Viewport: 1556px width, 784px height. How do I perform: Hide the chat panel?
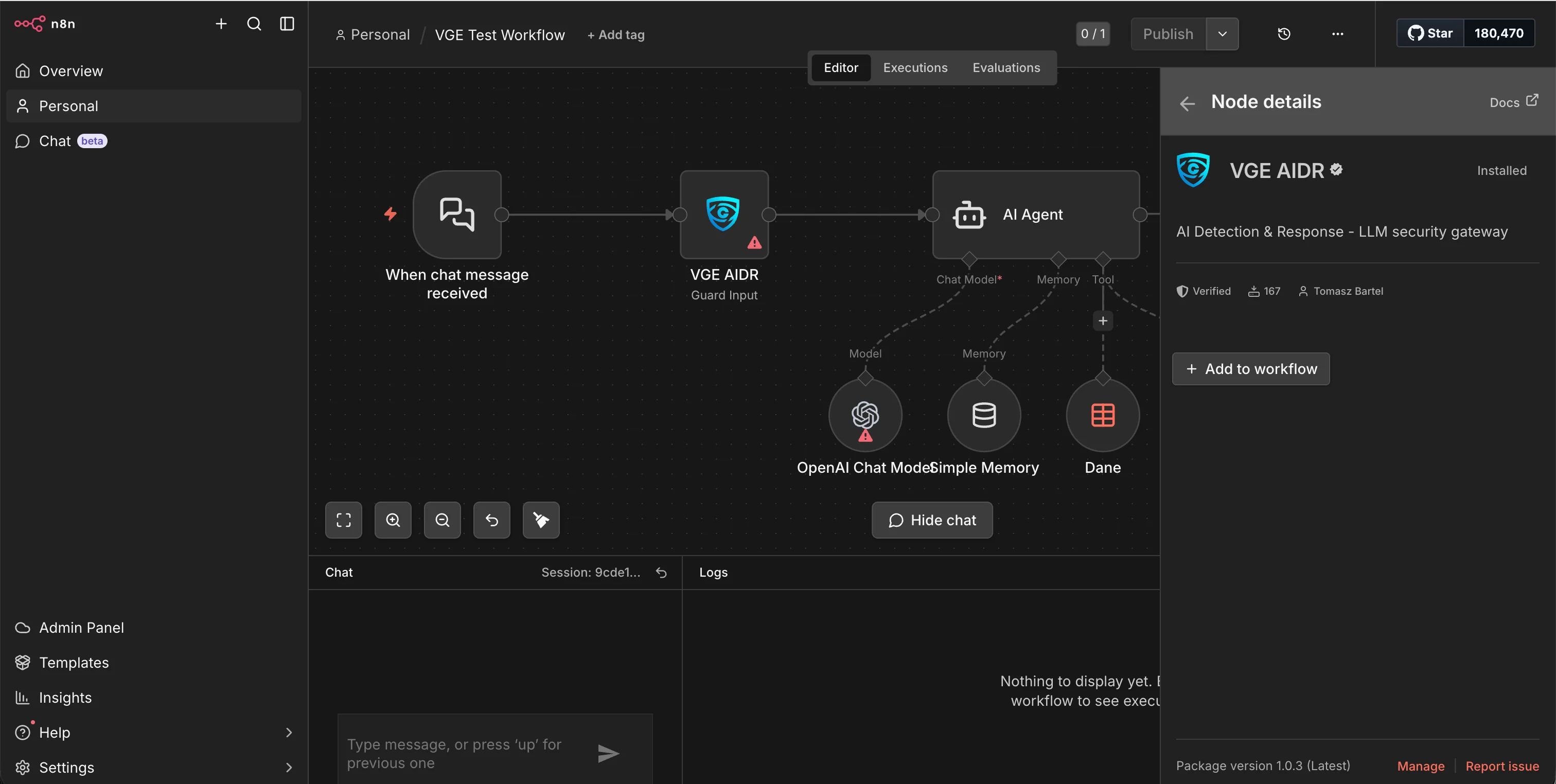click(x=931, y=520)
